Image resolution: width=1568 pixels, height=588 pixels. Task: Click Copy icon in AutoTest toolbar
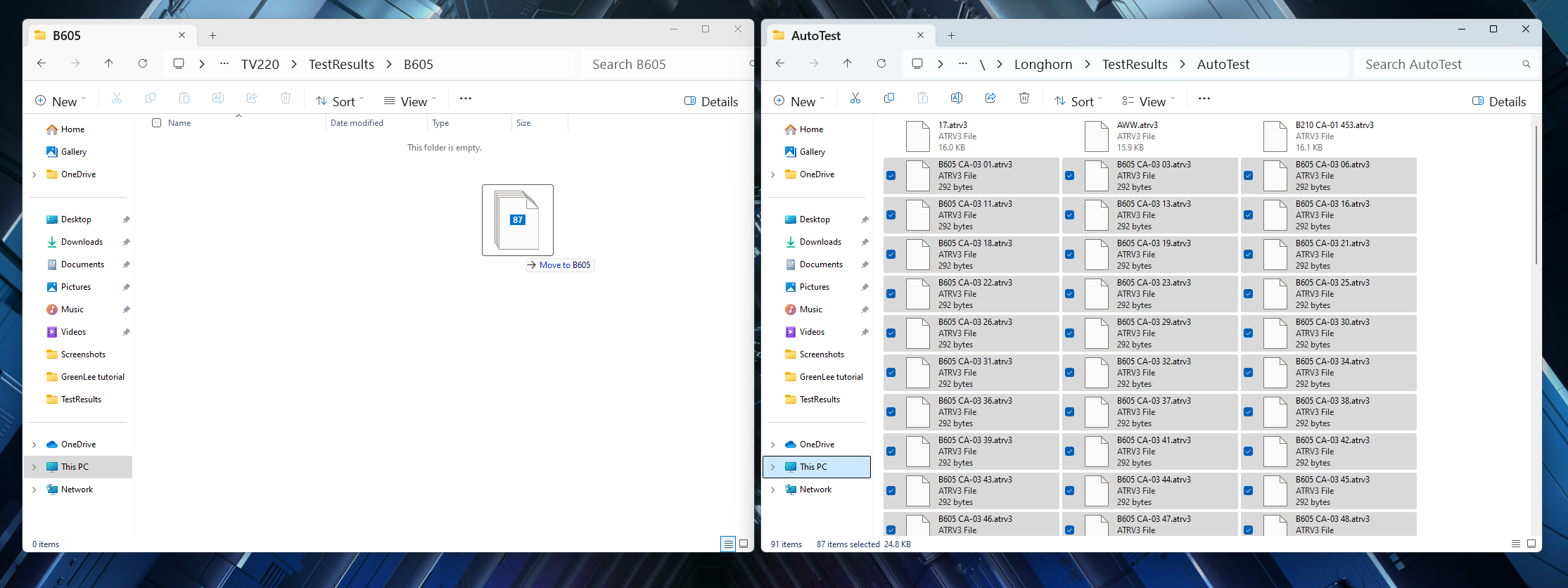pos(888,98)
